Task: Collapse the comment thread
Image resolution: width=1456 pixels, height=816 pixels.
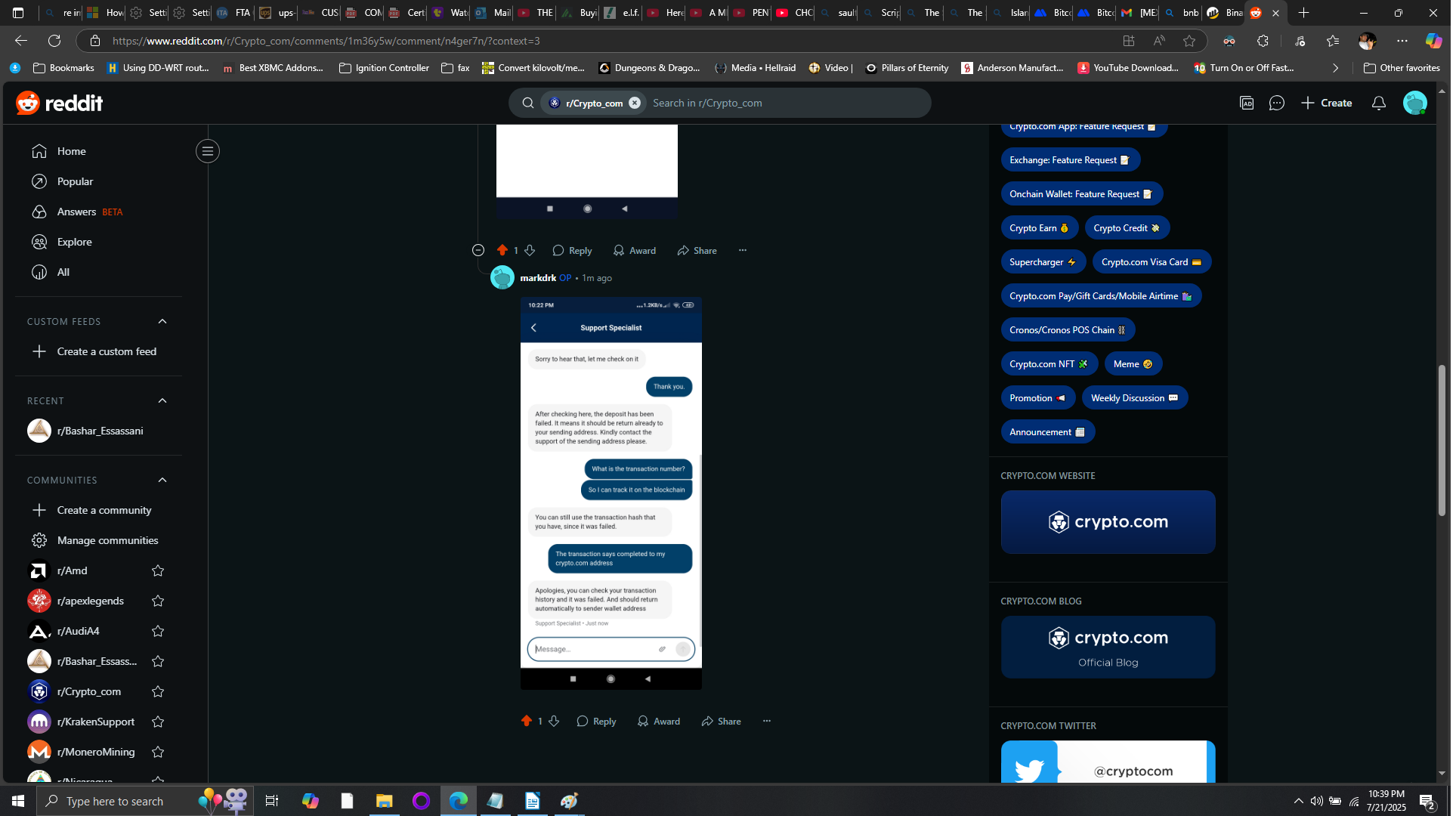Action: click(480, 251)
